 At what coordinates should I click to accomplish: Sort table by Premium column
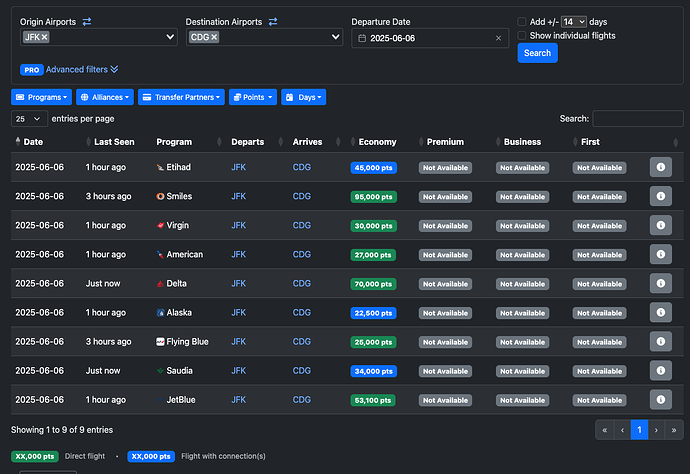pyautogui.click(x=445, y=142)
